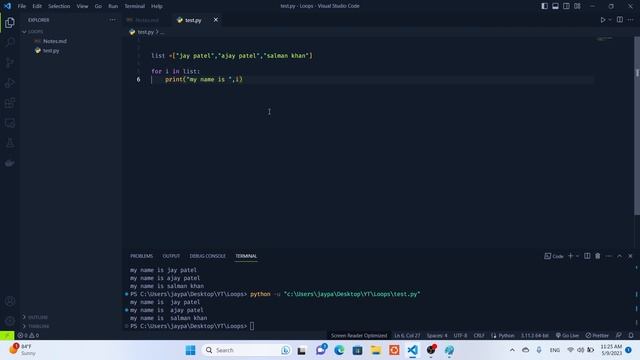This screenshot has height=360, width=640.
Task: Create a new terminal with plus
Action: point(571,256)
